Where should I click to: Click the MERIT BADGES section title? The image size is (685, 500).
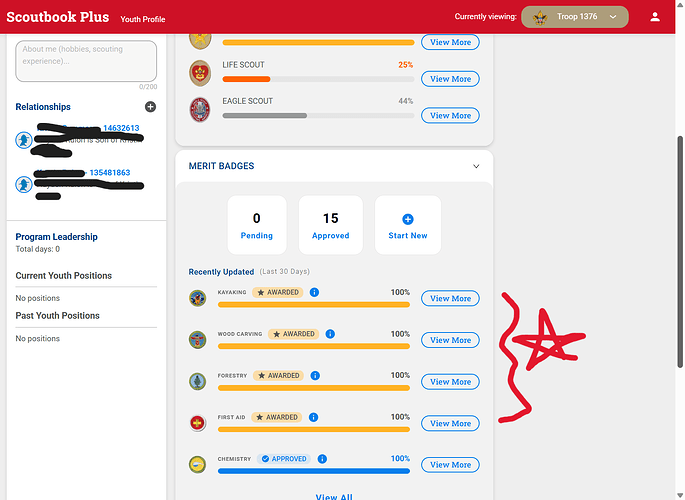[221, 166]
